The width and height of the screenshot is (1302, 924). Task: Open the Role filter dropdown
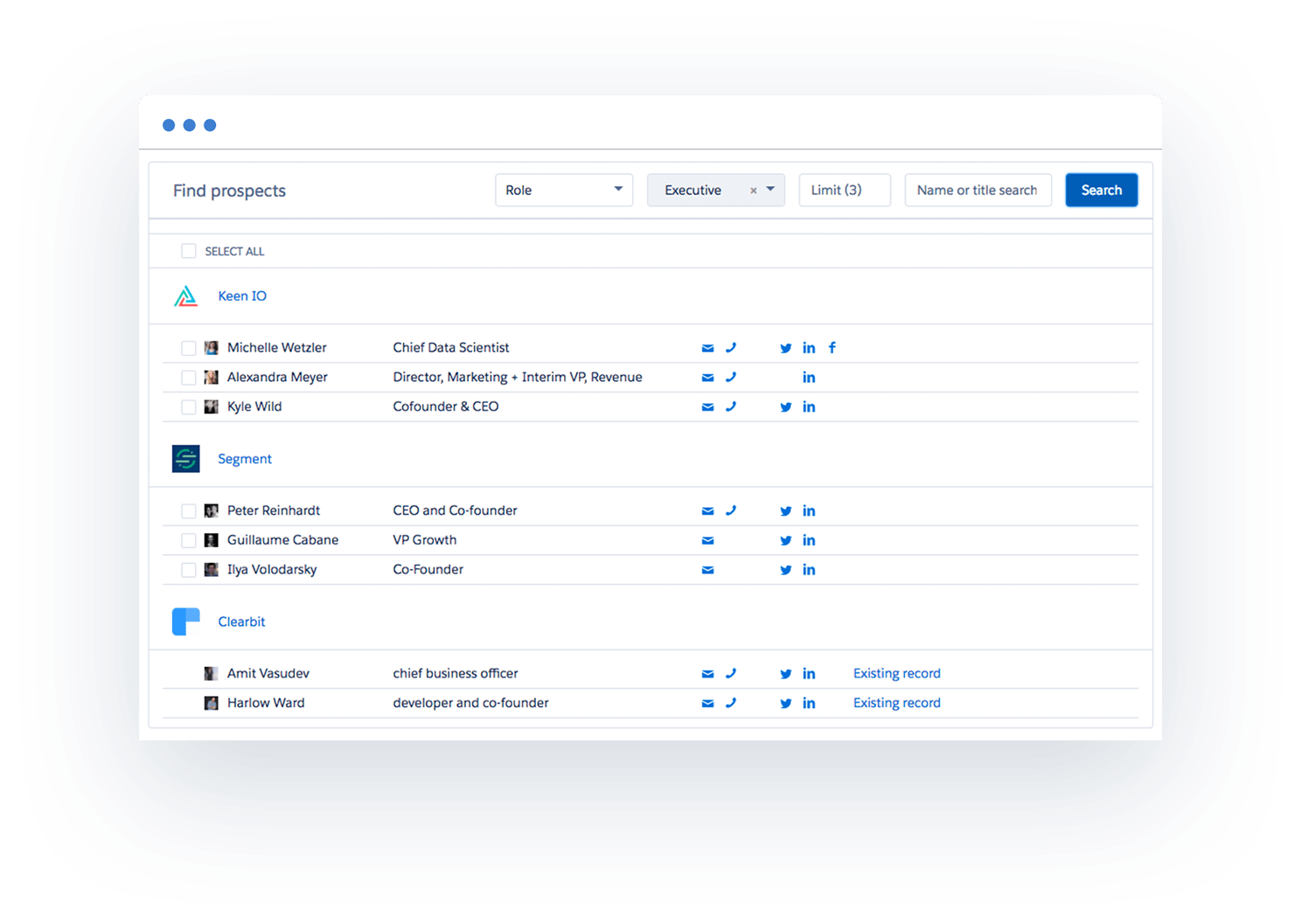tap(564, 190)
